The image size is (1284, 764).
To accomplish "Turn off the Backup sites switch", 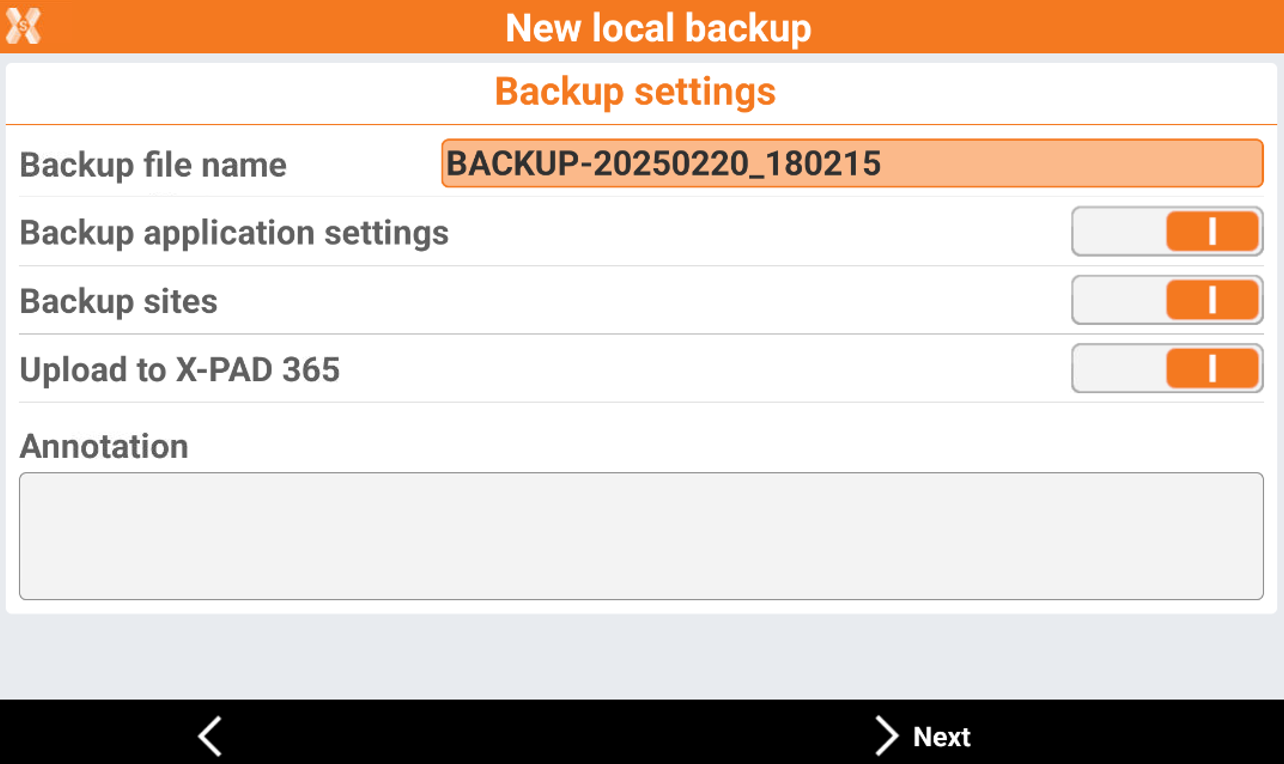I will point(1167,300).
